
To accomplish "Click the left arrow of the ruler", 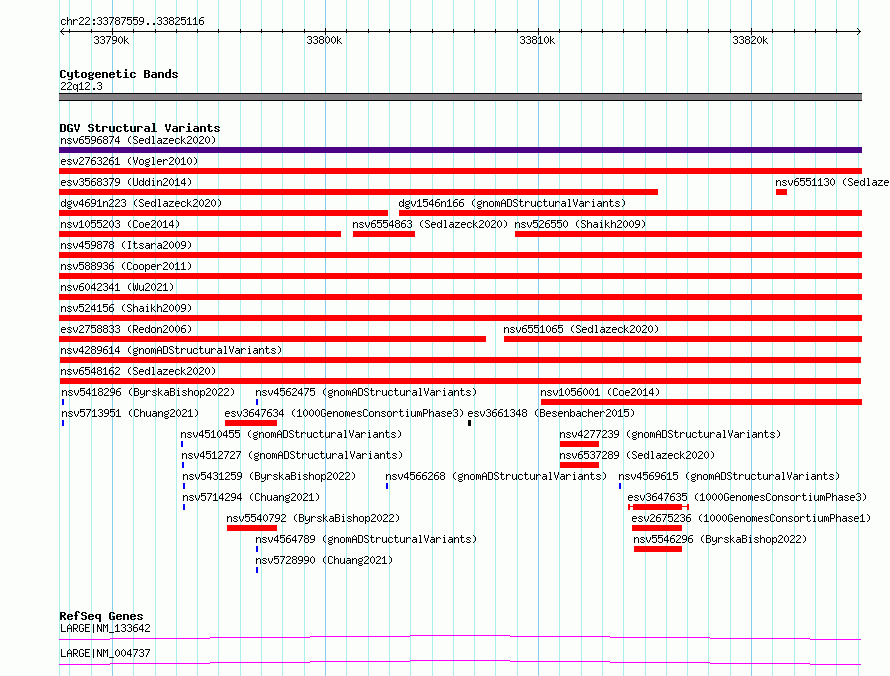I will click(62, 32).
